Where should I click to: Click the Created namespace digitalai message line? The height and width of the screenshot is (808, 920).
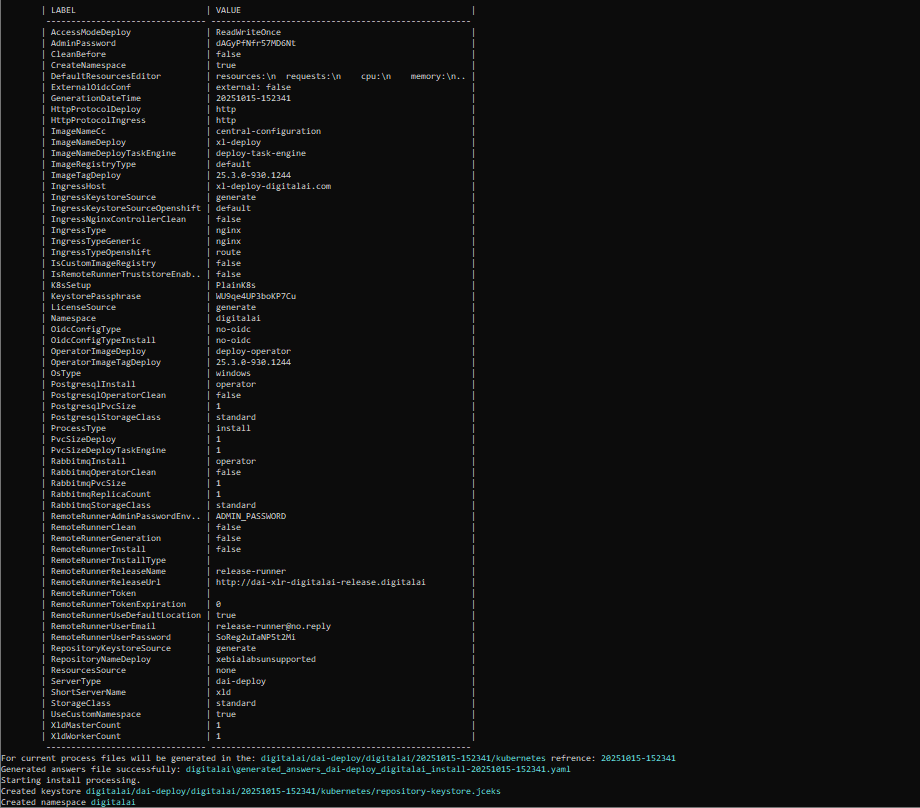66,802
